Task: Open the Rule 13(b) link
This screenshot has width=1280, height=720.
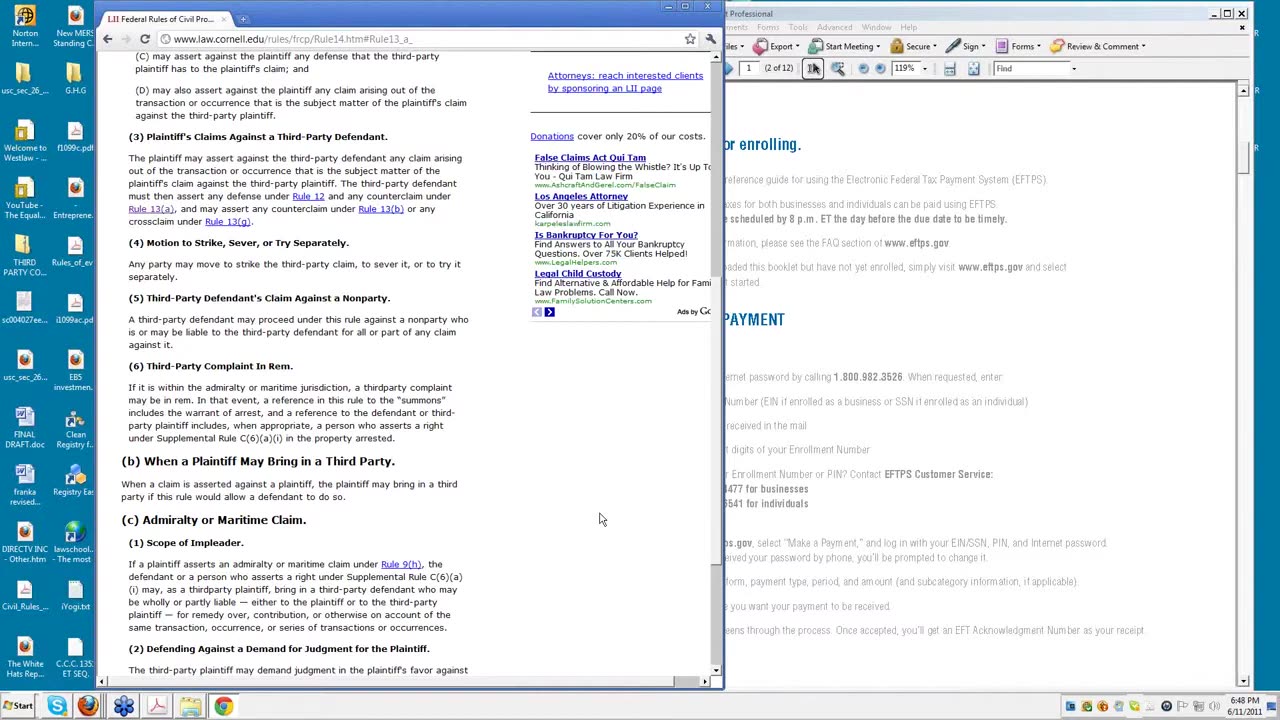Action: [x=381, y=209]
